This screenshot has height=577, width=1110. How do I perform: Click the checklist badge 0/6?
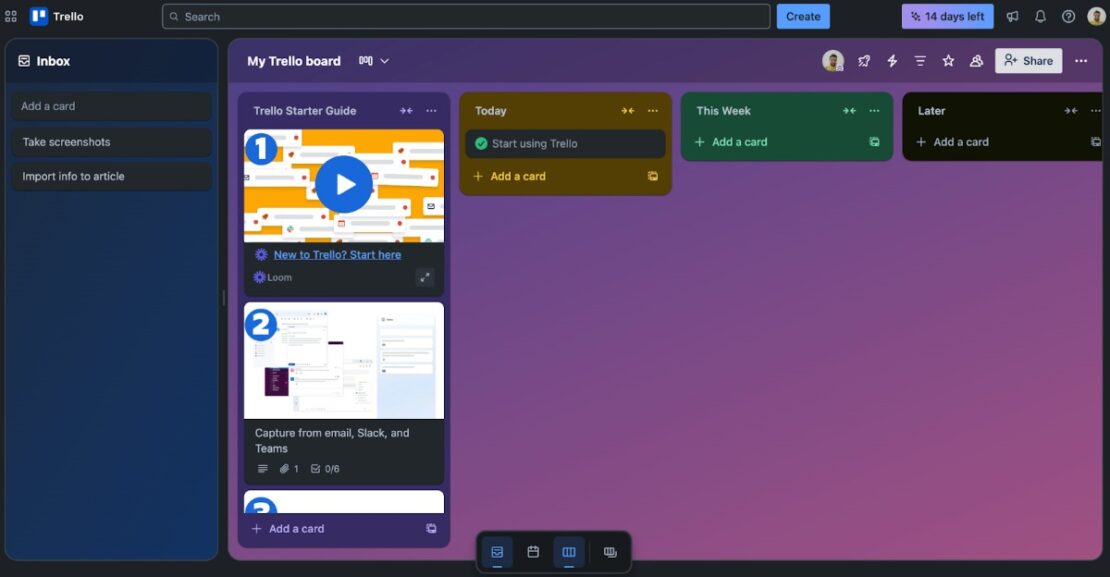click(325, 469)
